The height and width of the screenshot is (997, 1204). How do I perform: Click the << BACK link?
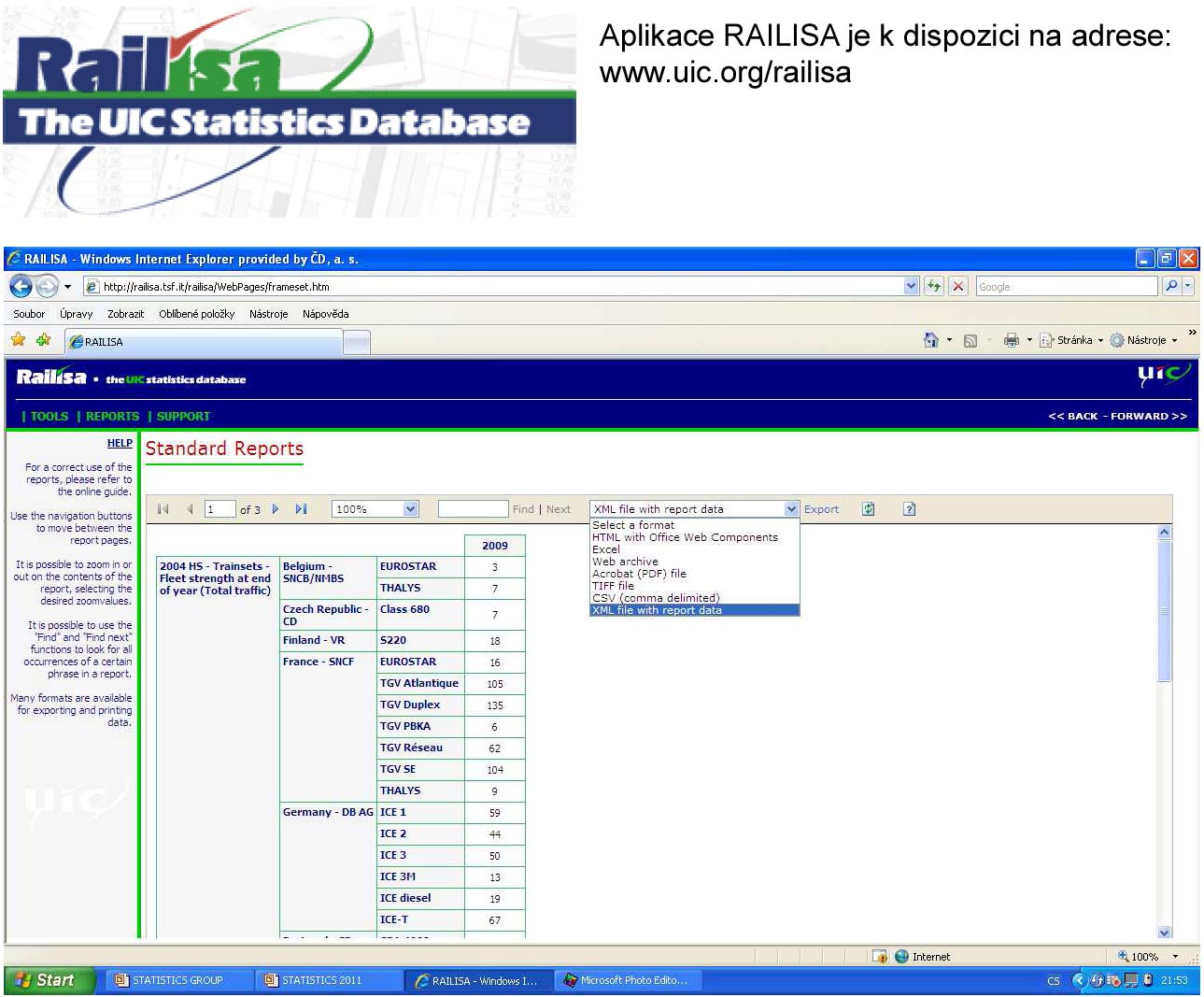pyautogui.click(x=1073, y=417)
